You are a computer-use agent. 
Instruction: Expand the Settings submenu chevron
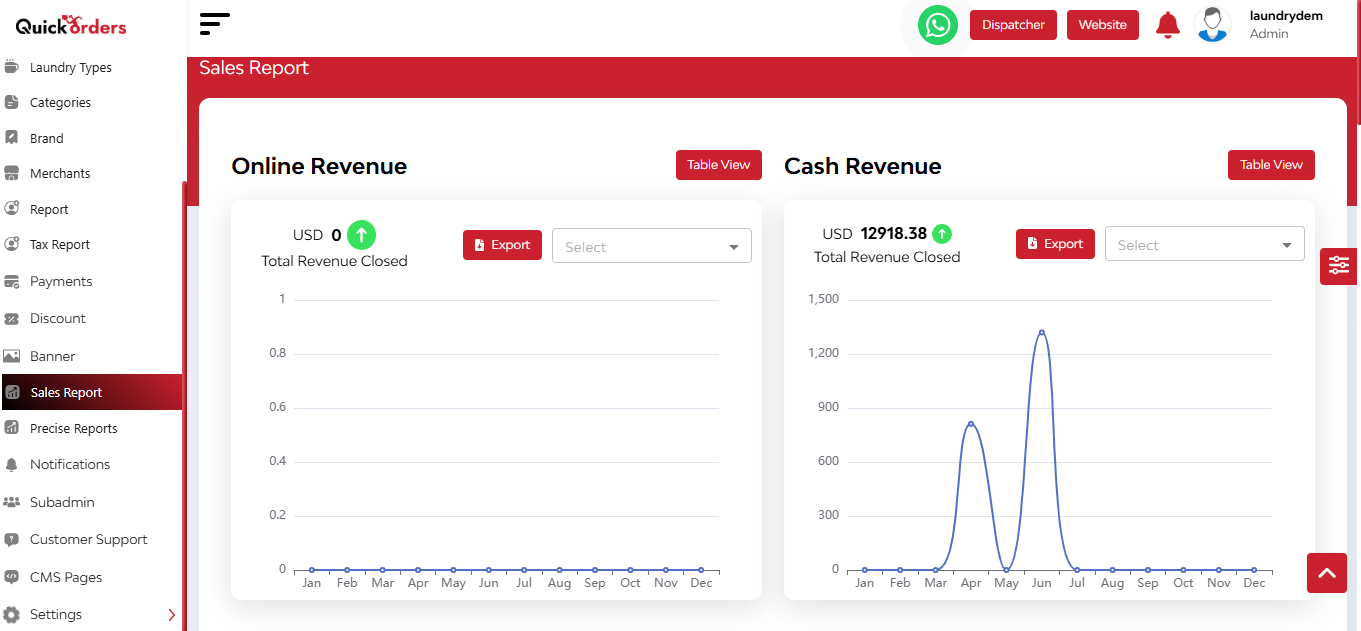172,615
